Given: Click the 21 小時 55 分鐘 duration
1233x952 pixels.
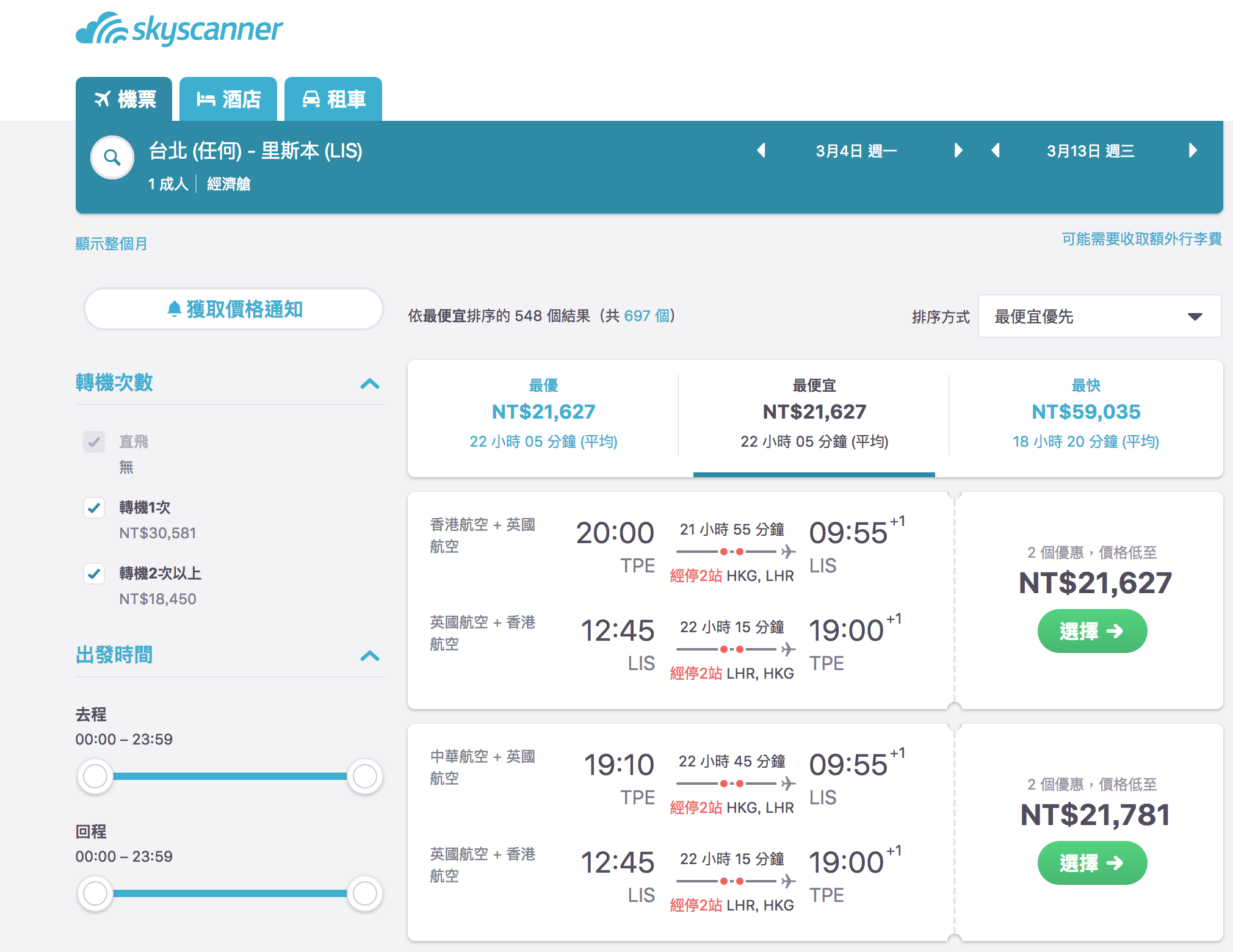Looking at the screenshot, I should [732, 529].
